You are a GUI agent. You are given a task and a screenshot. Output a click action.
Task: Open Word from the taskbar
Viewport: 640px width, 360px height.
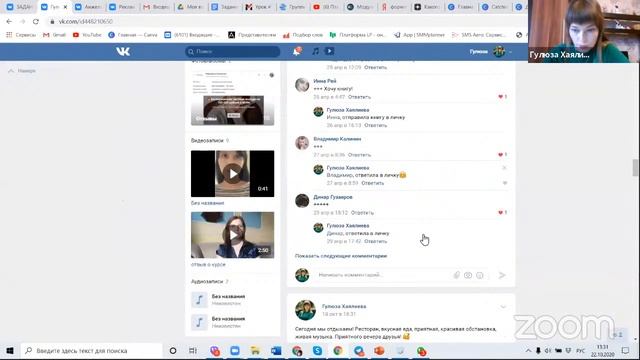pos(276,351)
